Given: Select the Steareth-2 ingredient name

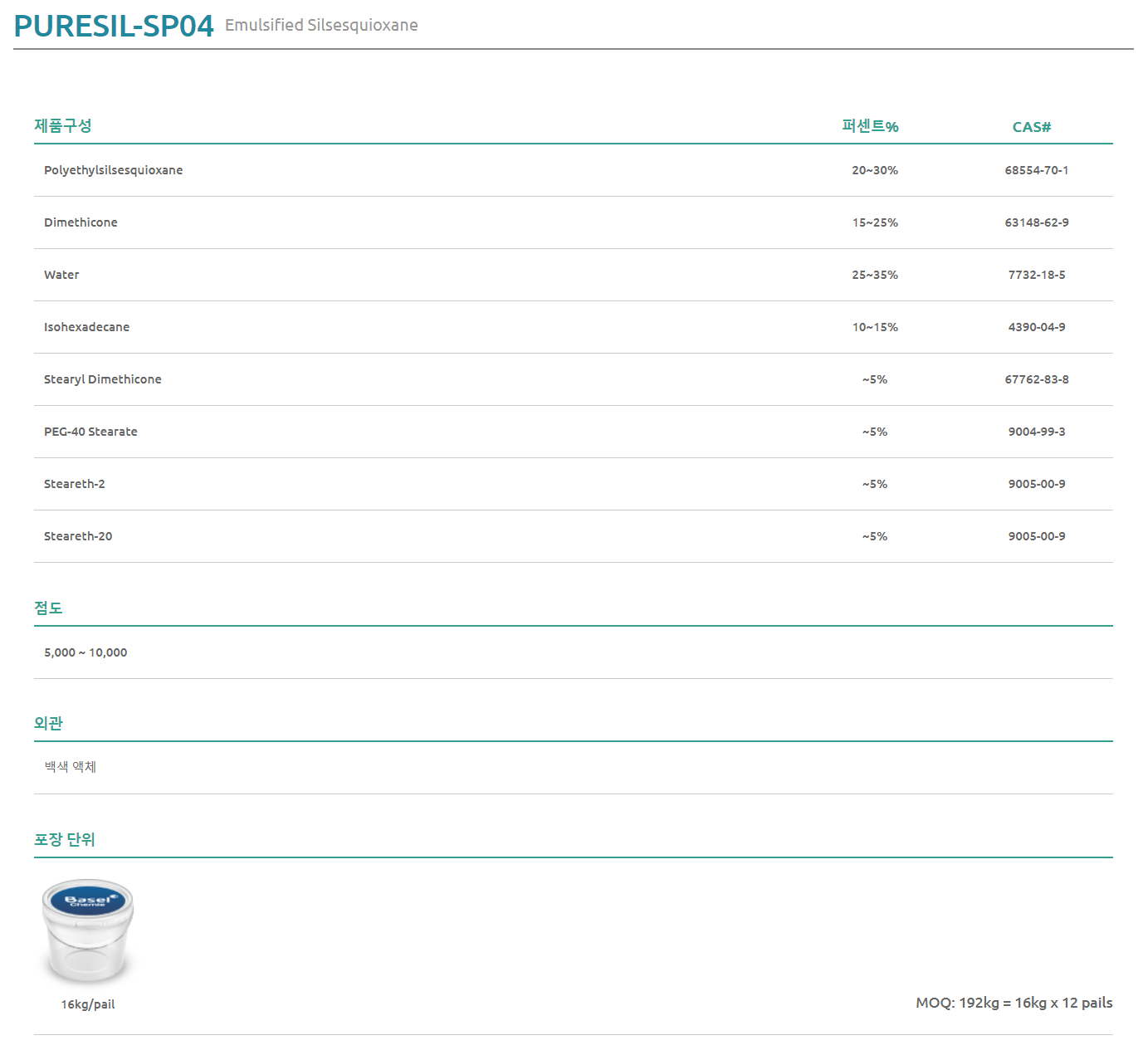Looking at the screenshot, I should click(75, 484).
